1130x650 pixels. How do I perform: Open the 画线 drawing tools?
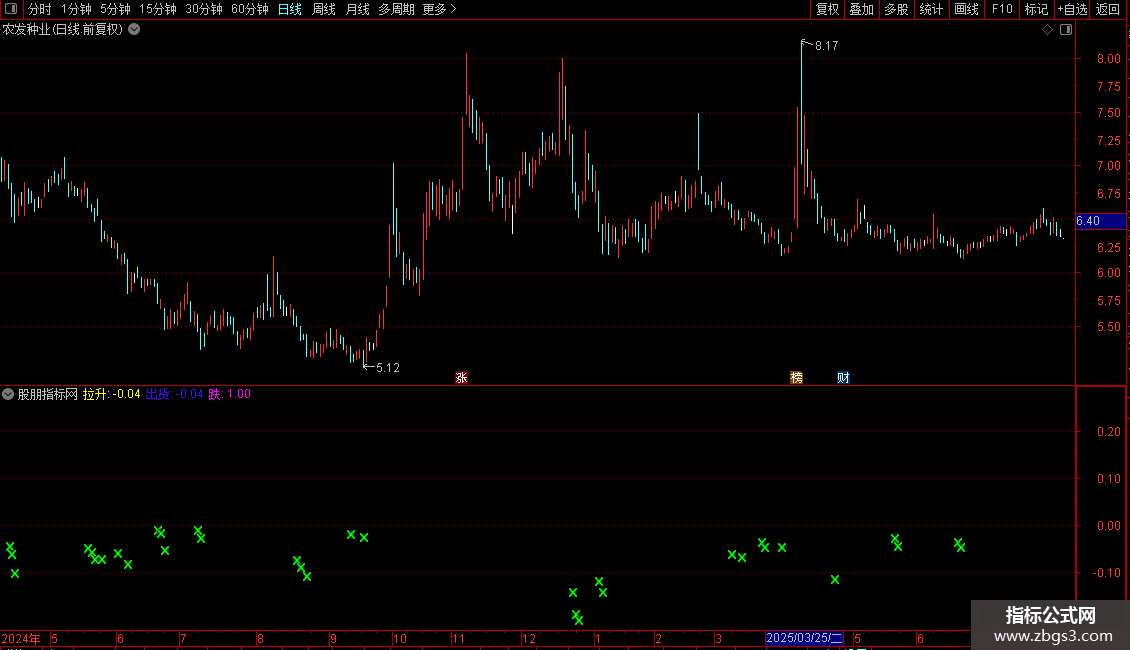966,9
